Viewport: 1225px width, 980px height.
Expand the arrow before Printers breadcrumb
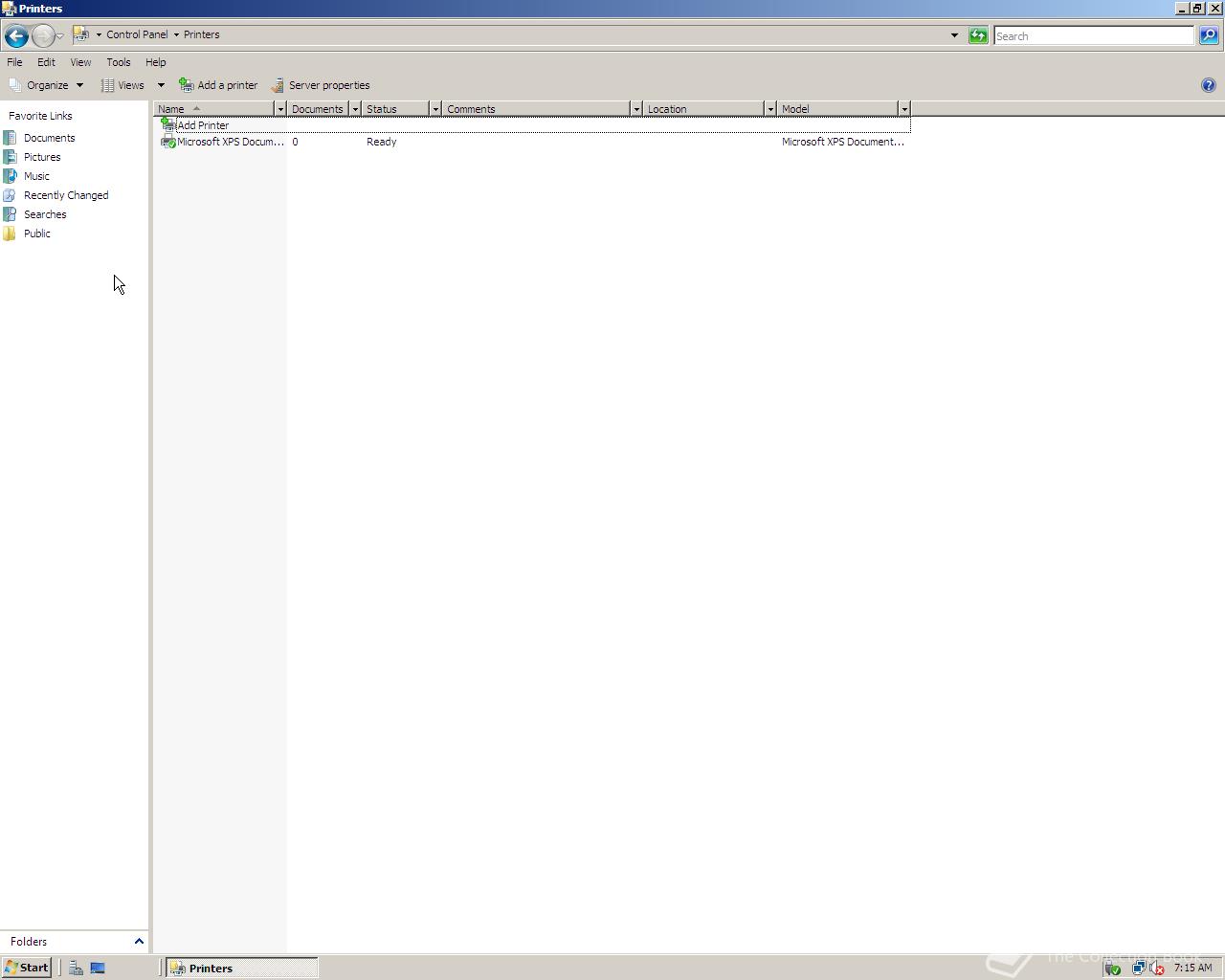[176, 34]
